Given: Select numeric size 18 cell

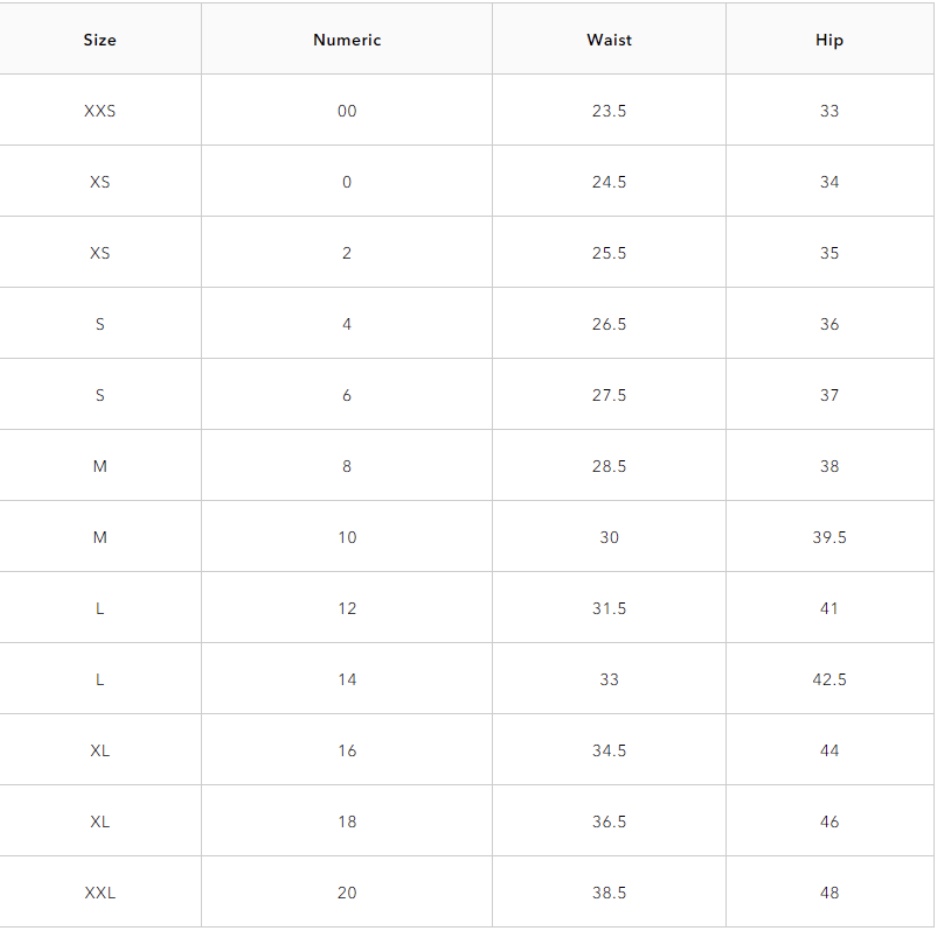Looking at the screenshot, I should click(347, 822).
